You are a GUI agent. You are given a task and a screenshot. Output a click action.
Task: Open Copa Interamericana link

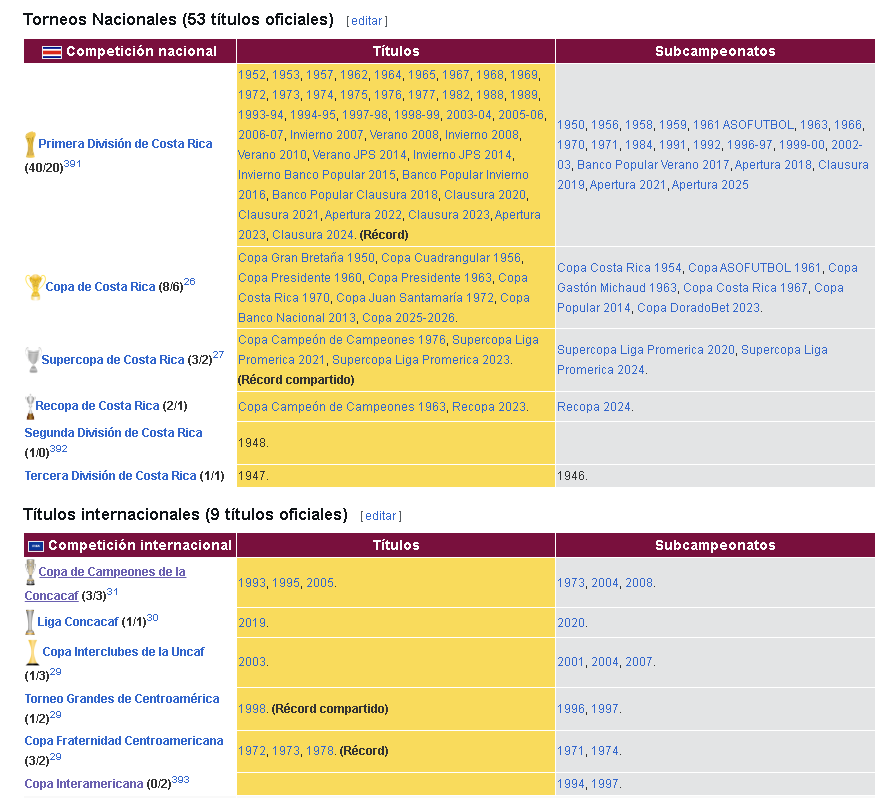tap(84, 784)
